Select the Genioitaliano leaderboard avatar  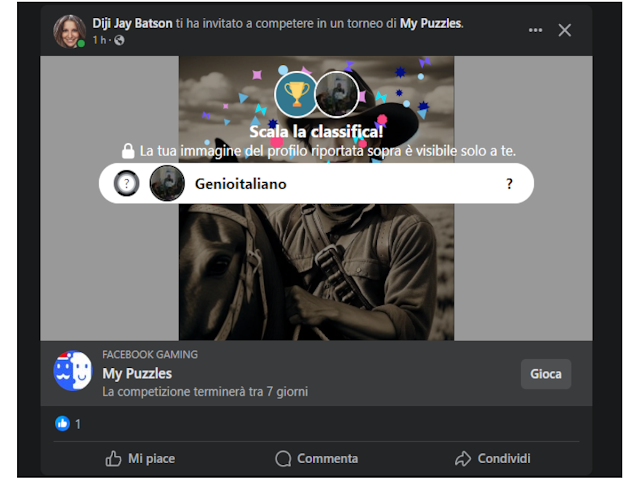pyautogui.click(x=167, y=183)
